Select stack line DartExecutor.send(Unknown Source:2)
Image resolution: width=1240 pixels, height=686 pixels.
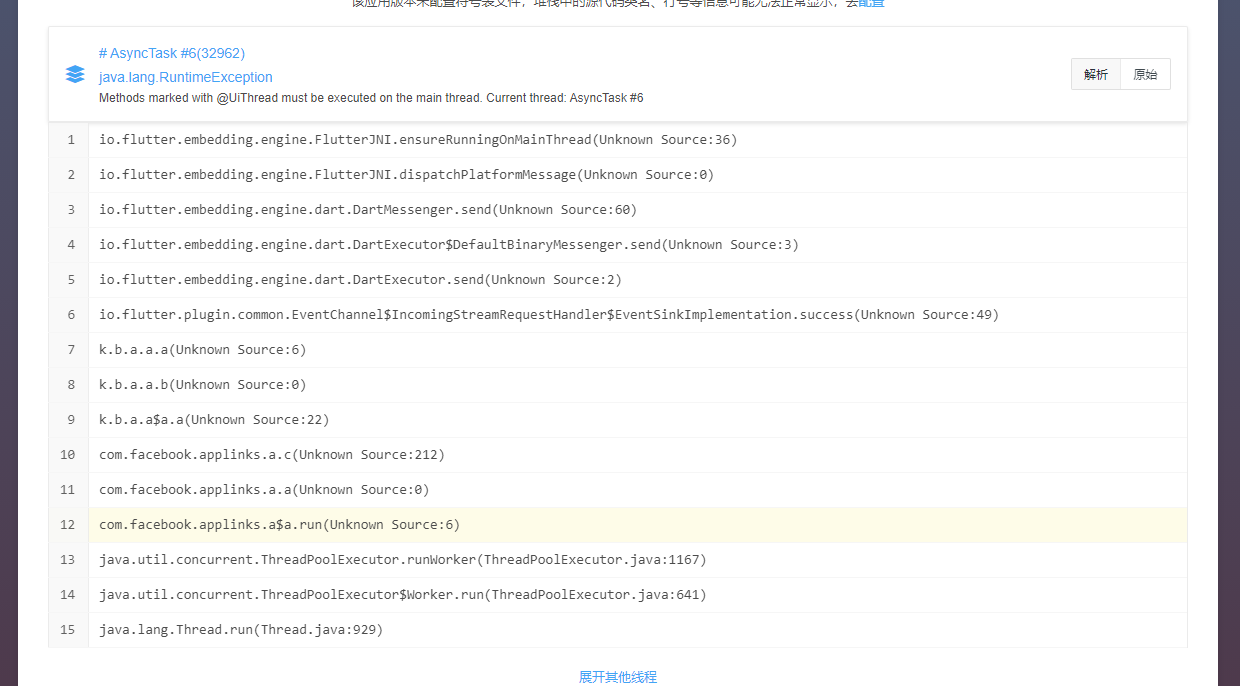[638, 280]
